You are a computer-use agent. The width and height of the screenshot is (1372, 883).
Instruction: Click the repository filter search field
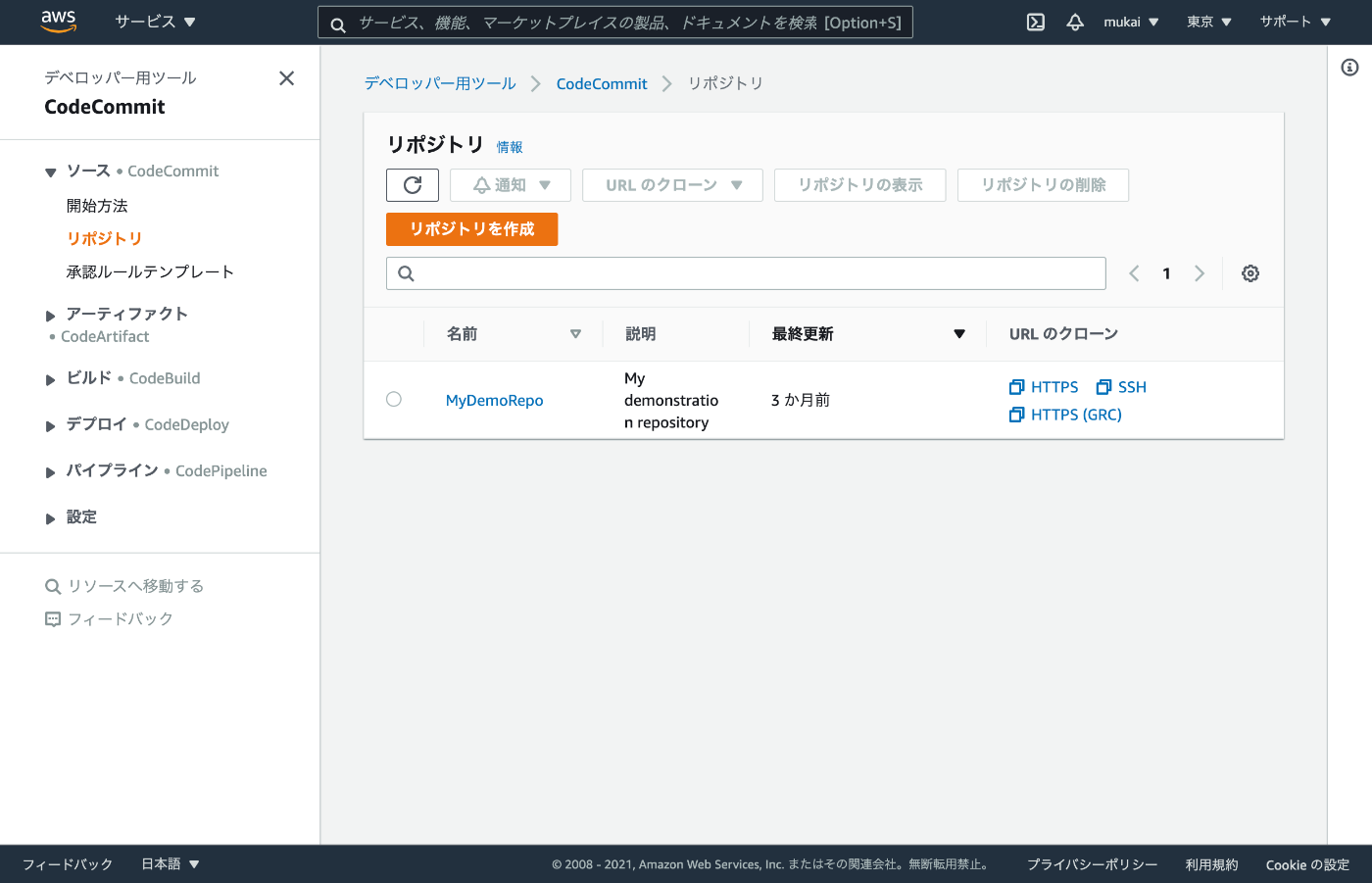746,273
